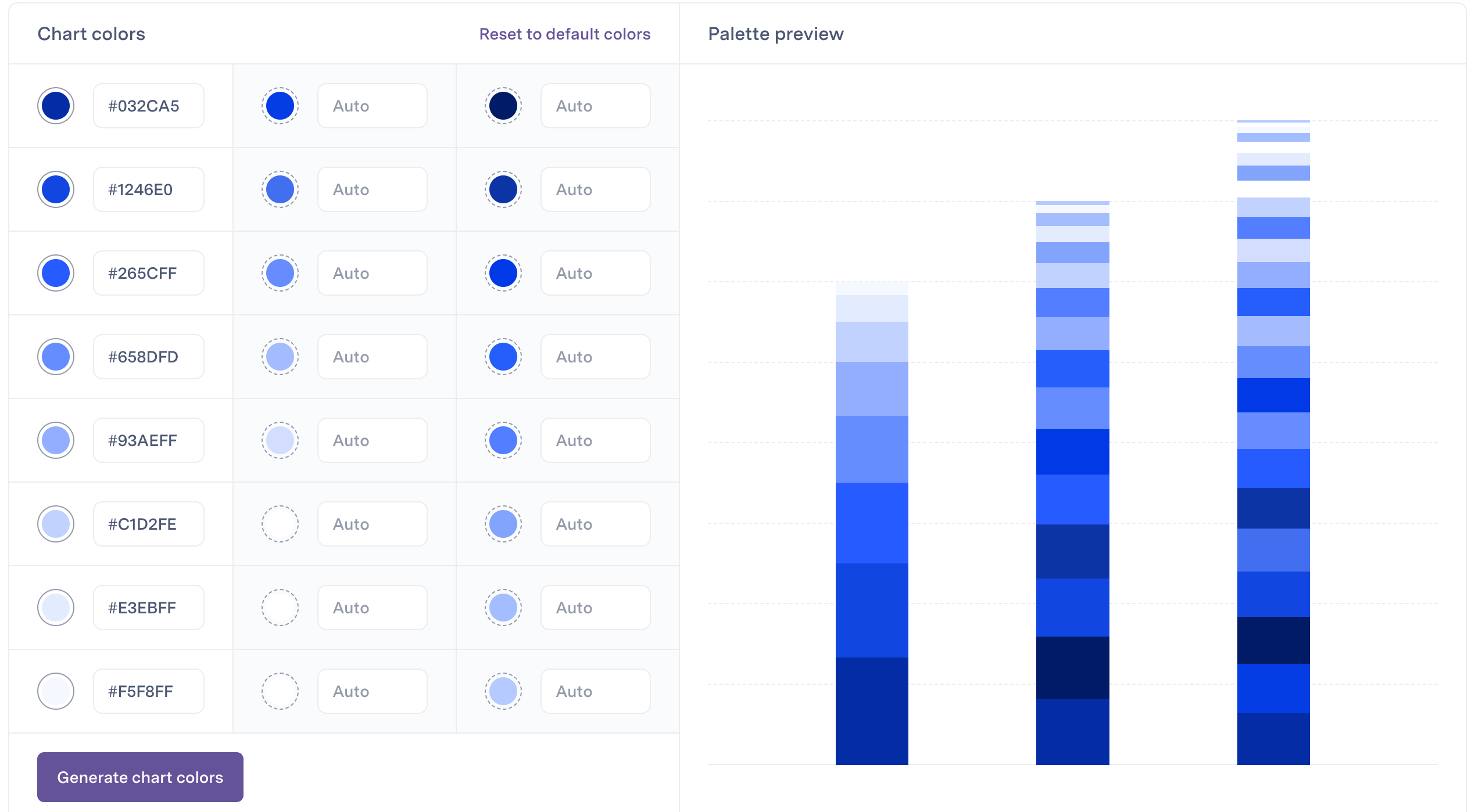Click the Auto input beside #658DFD swatch
The width and height of the screenshot is (1482, 812).
[372, 357]
